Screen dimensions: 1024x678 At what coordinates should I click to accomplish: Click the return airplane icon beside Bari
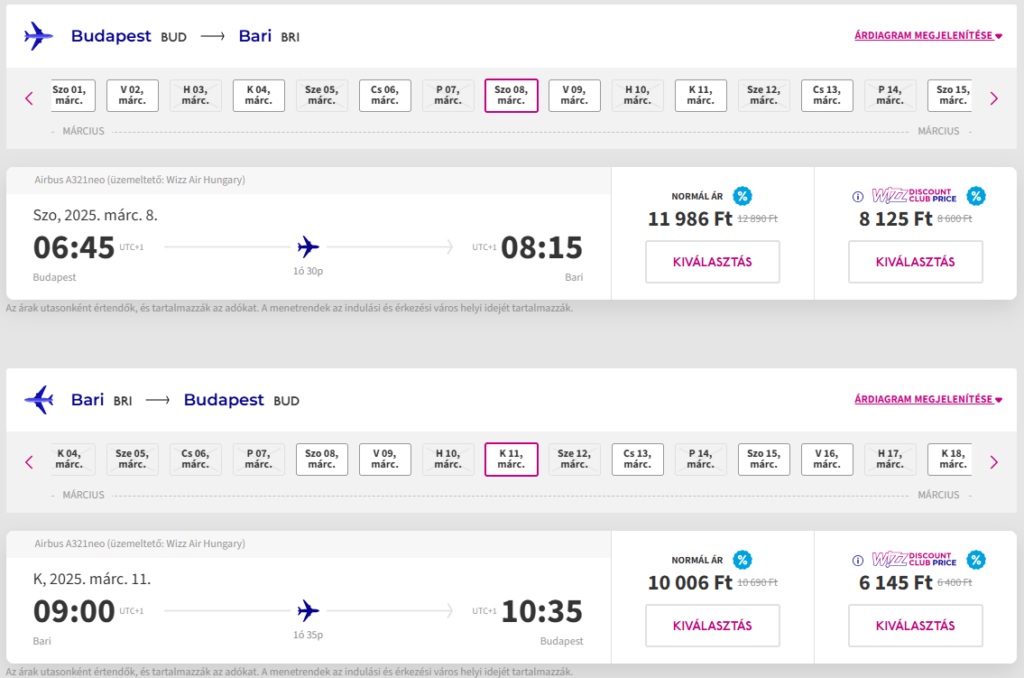[38, 400]
